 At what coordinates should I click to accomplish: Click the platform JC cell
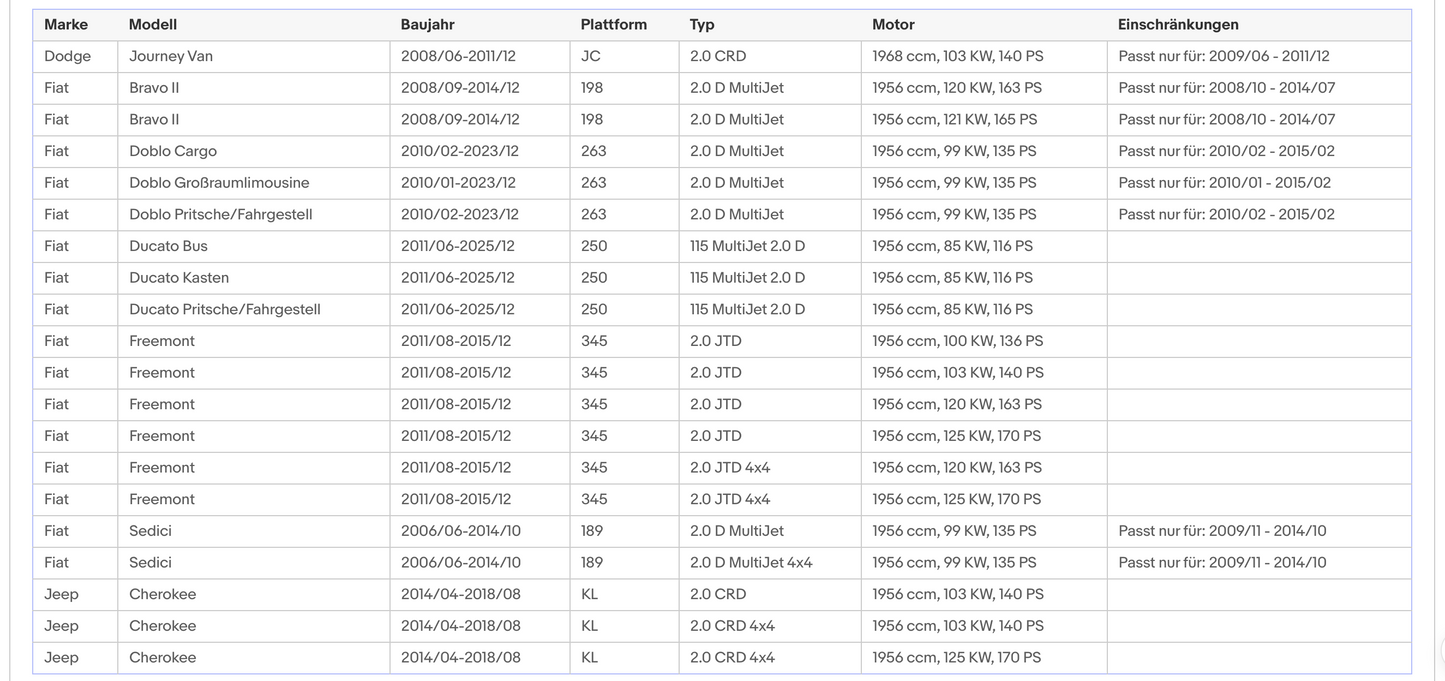click(624, 57)
